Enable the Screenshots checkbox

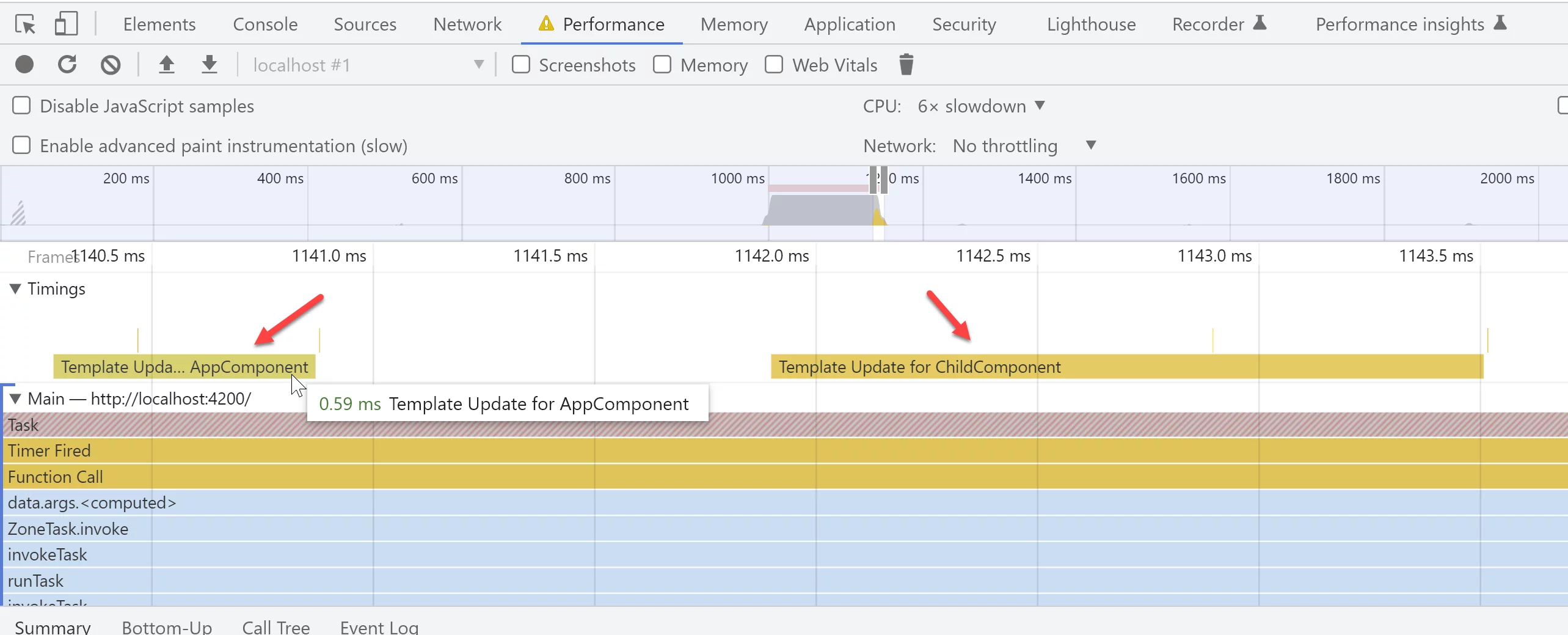click(520, 64)
